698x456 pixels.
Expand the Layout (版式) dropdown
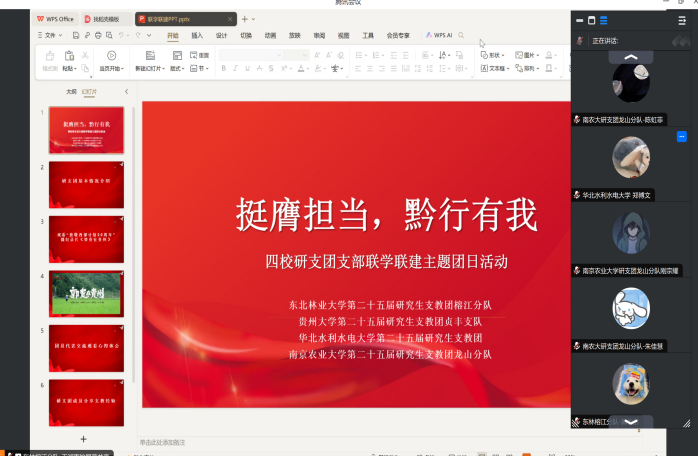[177, 69]
